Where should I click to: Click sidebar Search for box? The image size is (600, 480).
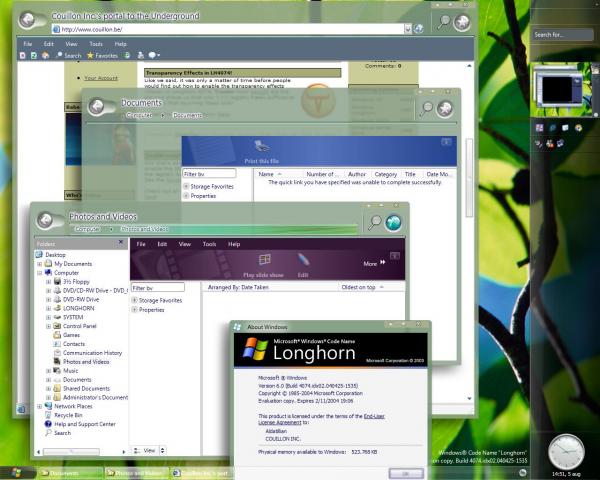click(562, 34)
